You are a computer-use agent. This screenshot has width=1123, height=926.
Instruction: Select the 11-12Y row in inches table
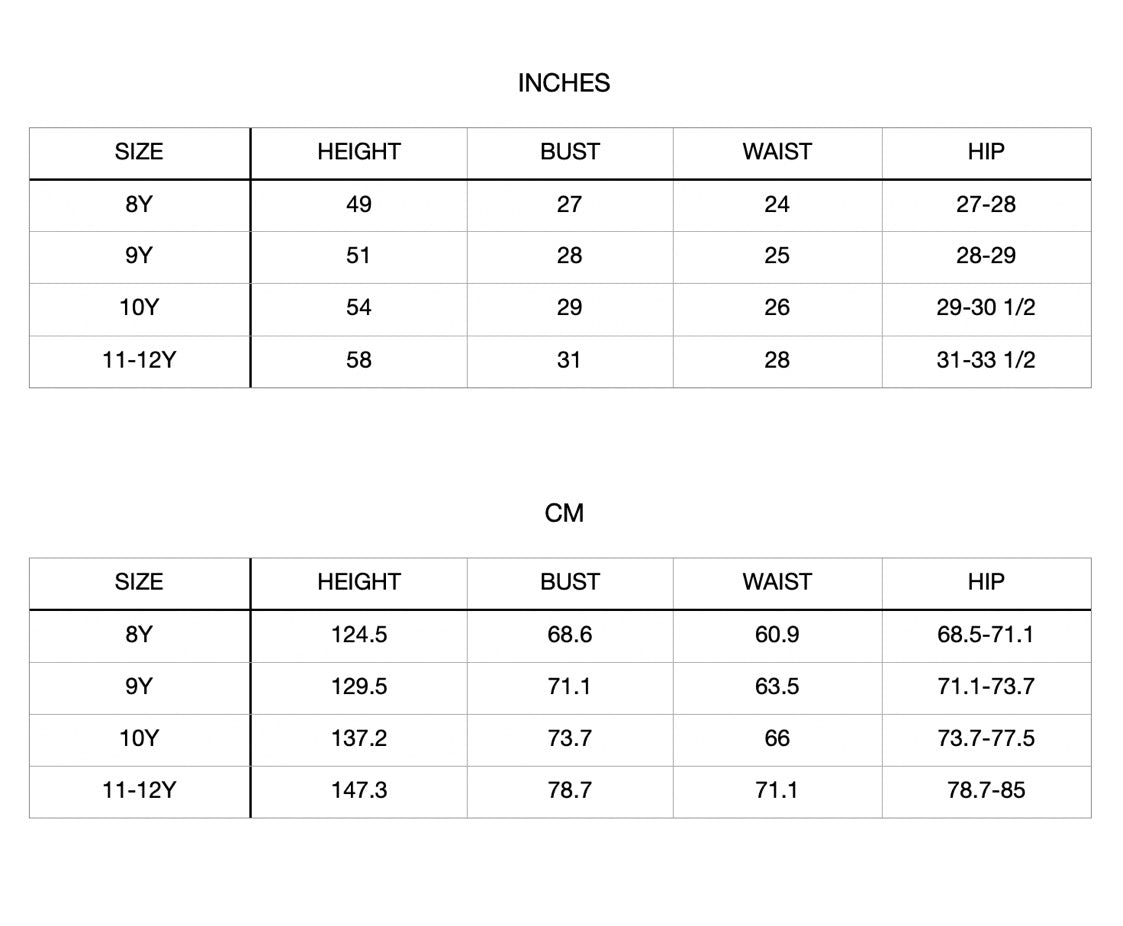click(x=139, y=360)
